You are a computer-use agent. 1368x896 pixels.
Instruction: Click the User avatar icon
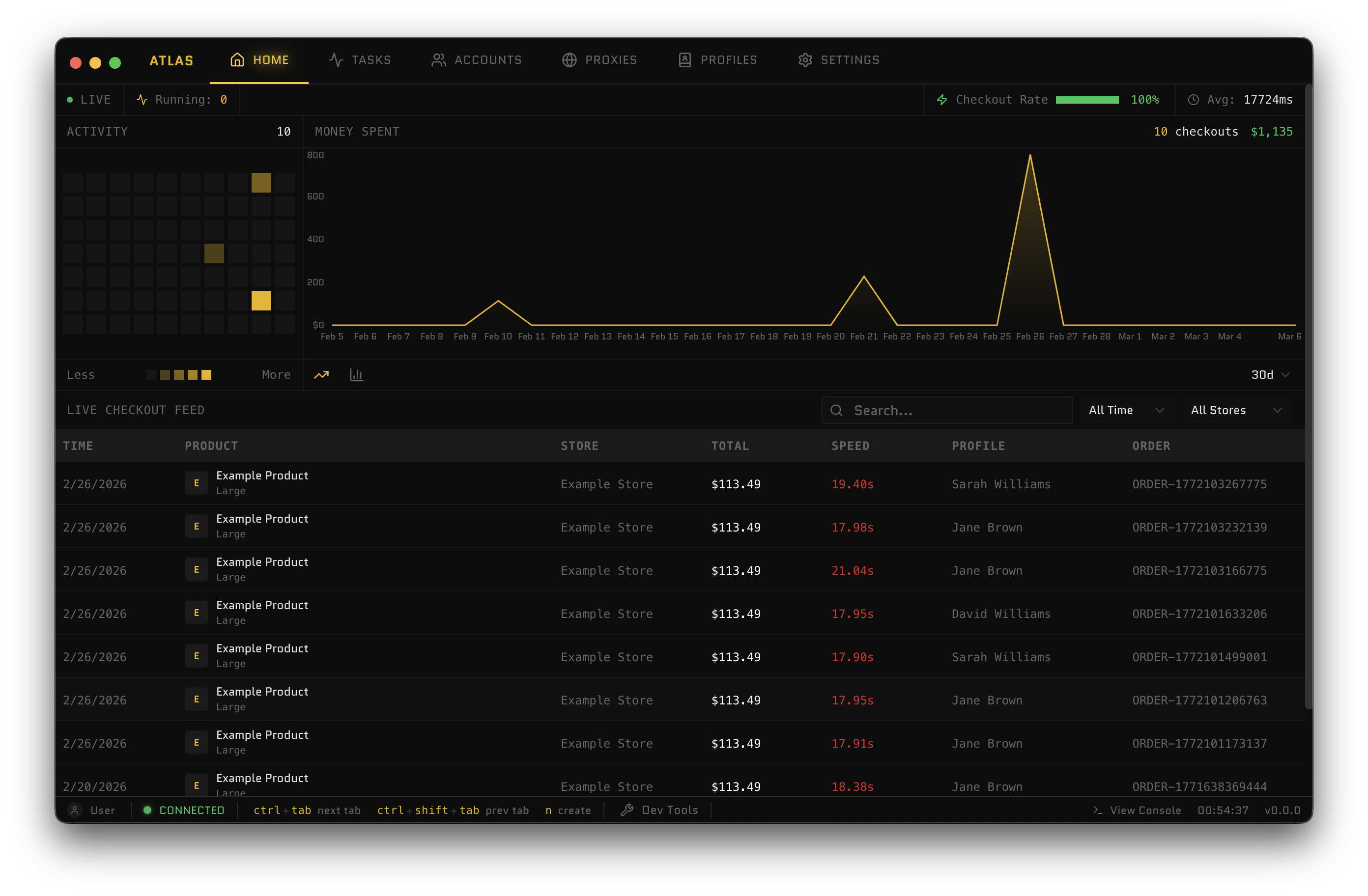[x=74, y=810]
